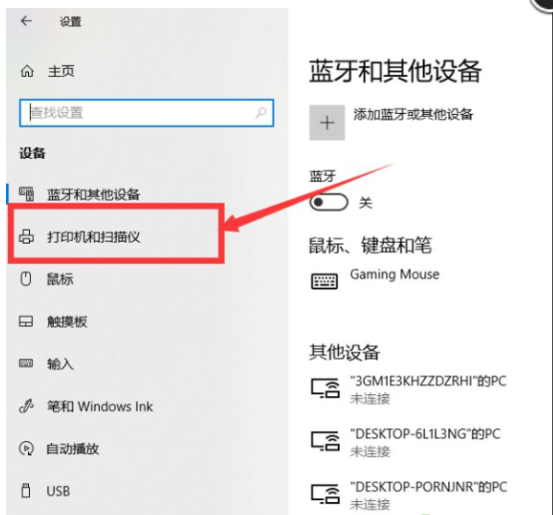Screen dimensions: 553x515
Task: Click the icon beside DESKTOP-6L1L3NG PC
Action: (325, 441)
